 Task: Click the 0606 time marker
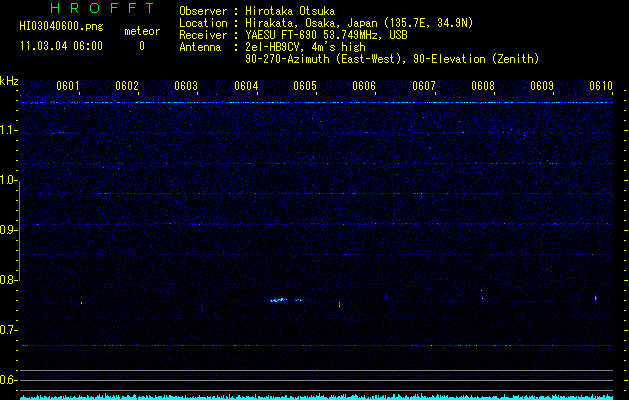(x=364, y=86)
